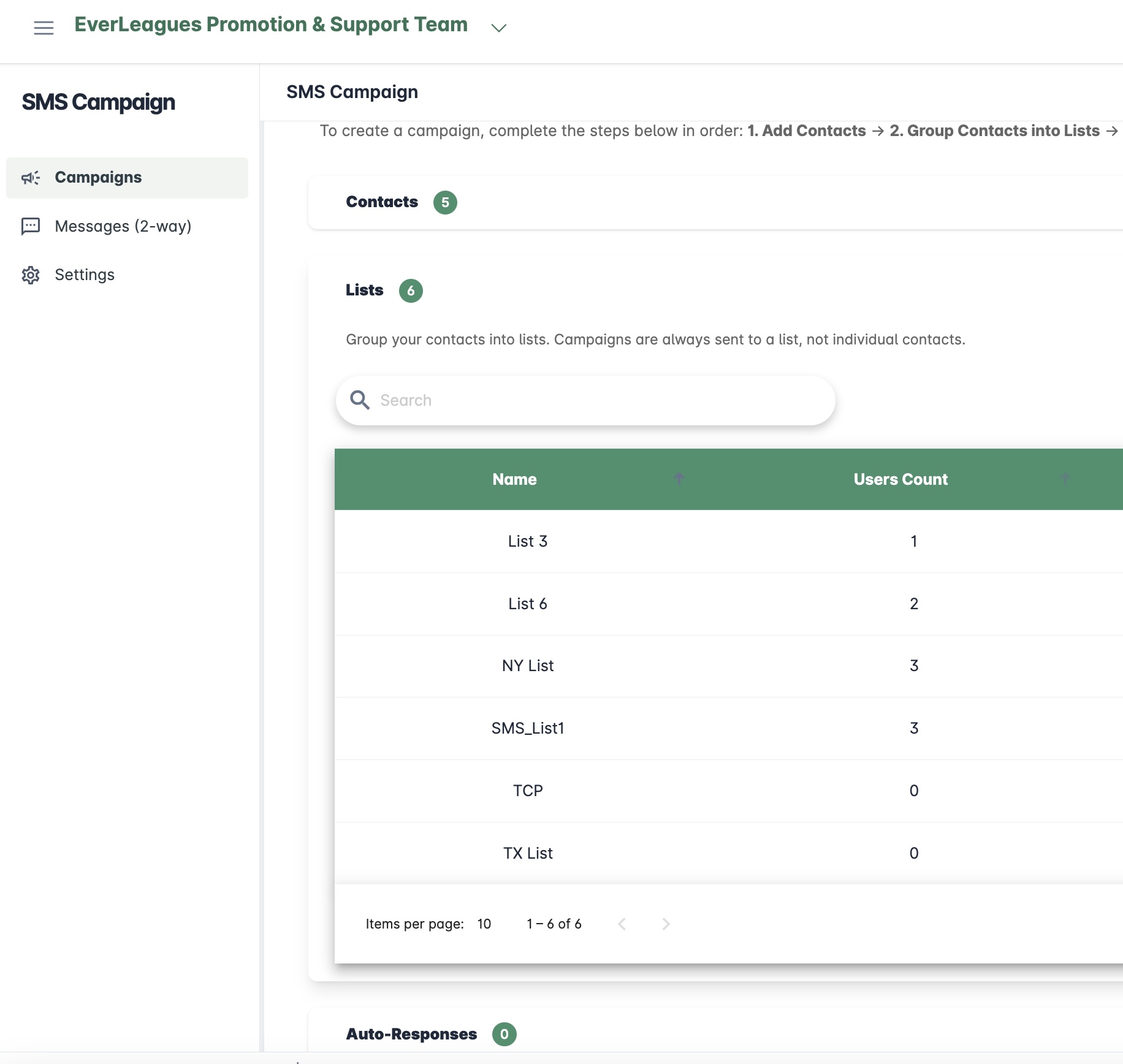The height and width of the screenshot is (1064, 1123).
Task: Expand the team selector dropdown chevron
Action: coord(499,28)
